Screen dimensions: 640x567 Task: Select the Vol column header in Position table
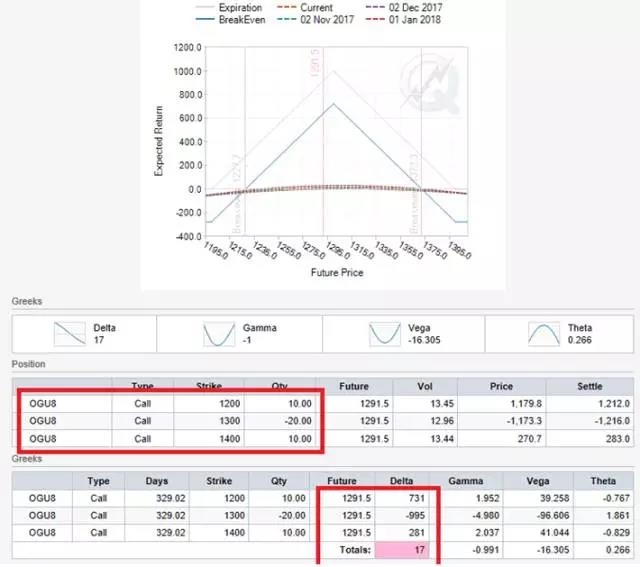[x=425, y=386]
